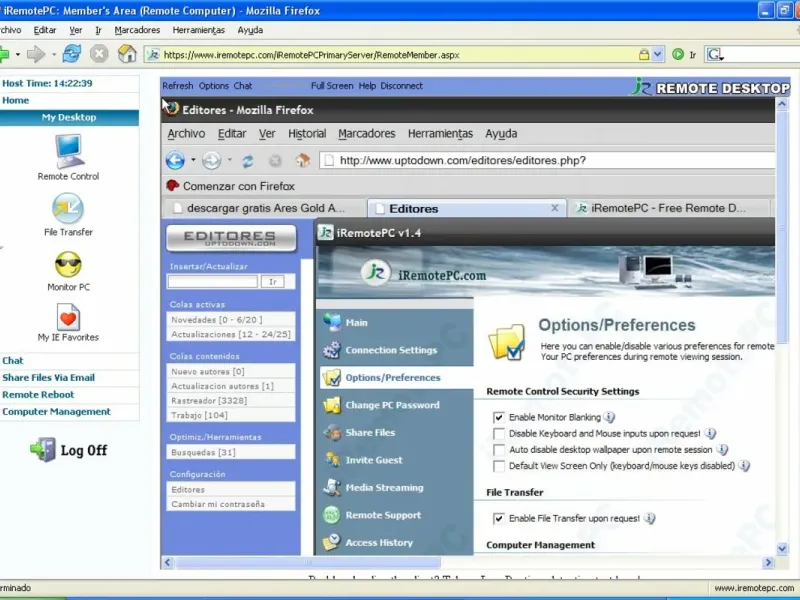The height and width of the screenshot is (600, 800).
Task: Click remote Firefox uptodown URL field
Action: [x=547, y=160]
